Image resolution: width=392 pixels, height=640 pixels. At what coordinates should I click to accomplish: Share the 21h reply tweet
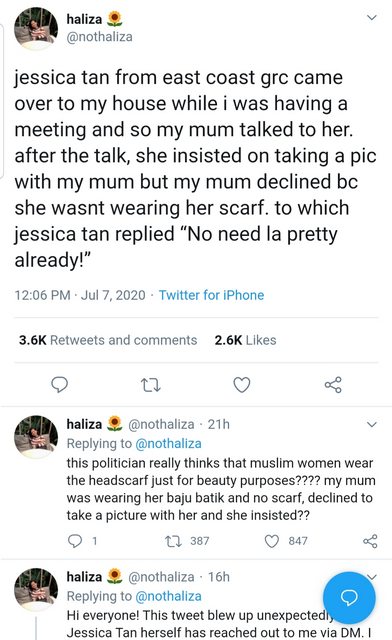(x=370, y=541)
